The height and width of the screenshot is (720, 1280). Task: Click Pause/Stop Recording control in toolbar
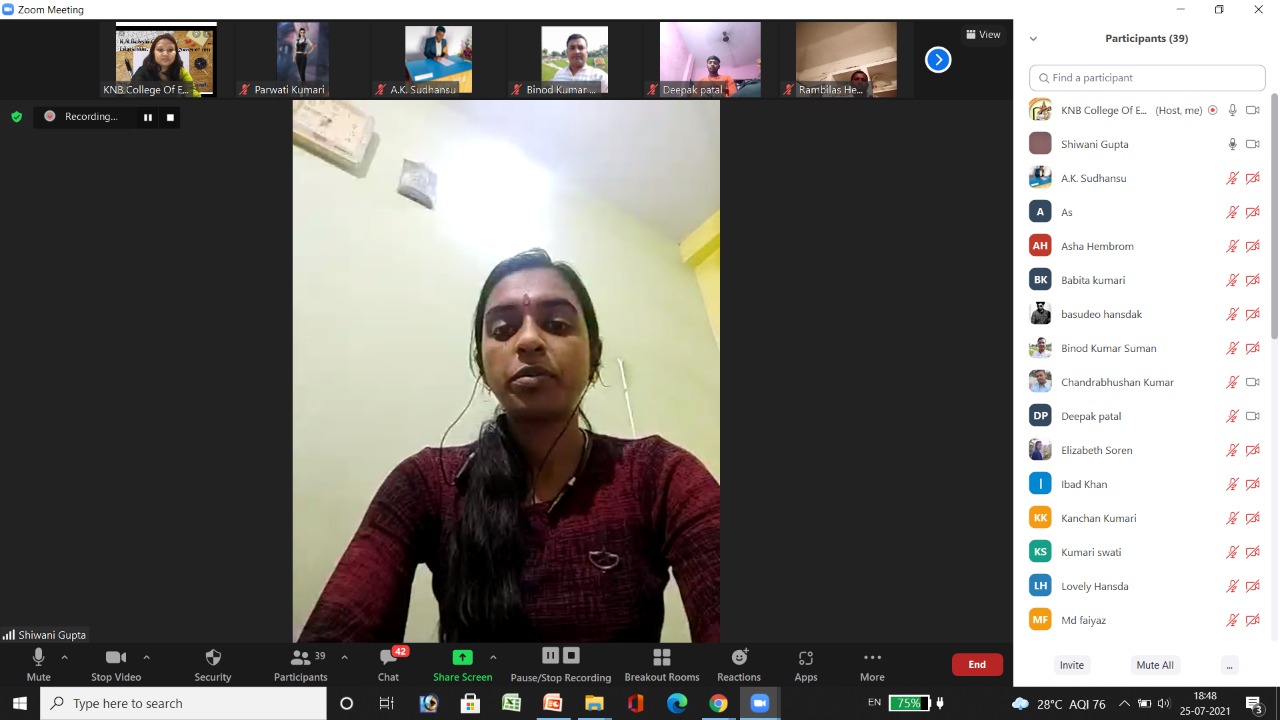561,665
